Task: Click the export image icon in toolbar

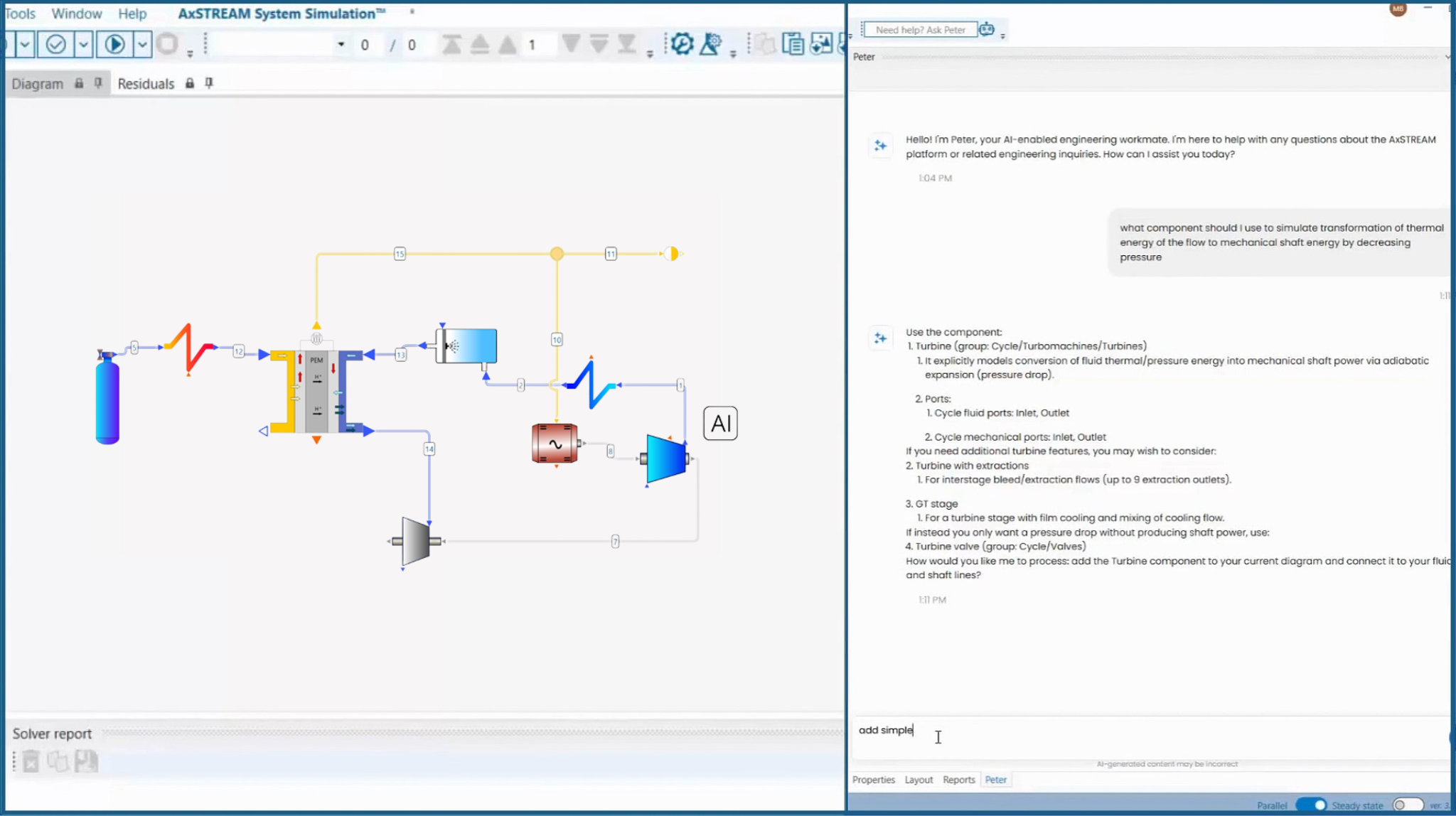Action: coord(821,44)
